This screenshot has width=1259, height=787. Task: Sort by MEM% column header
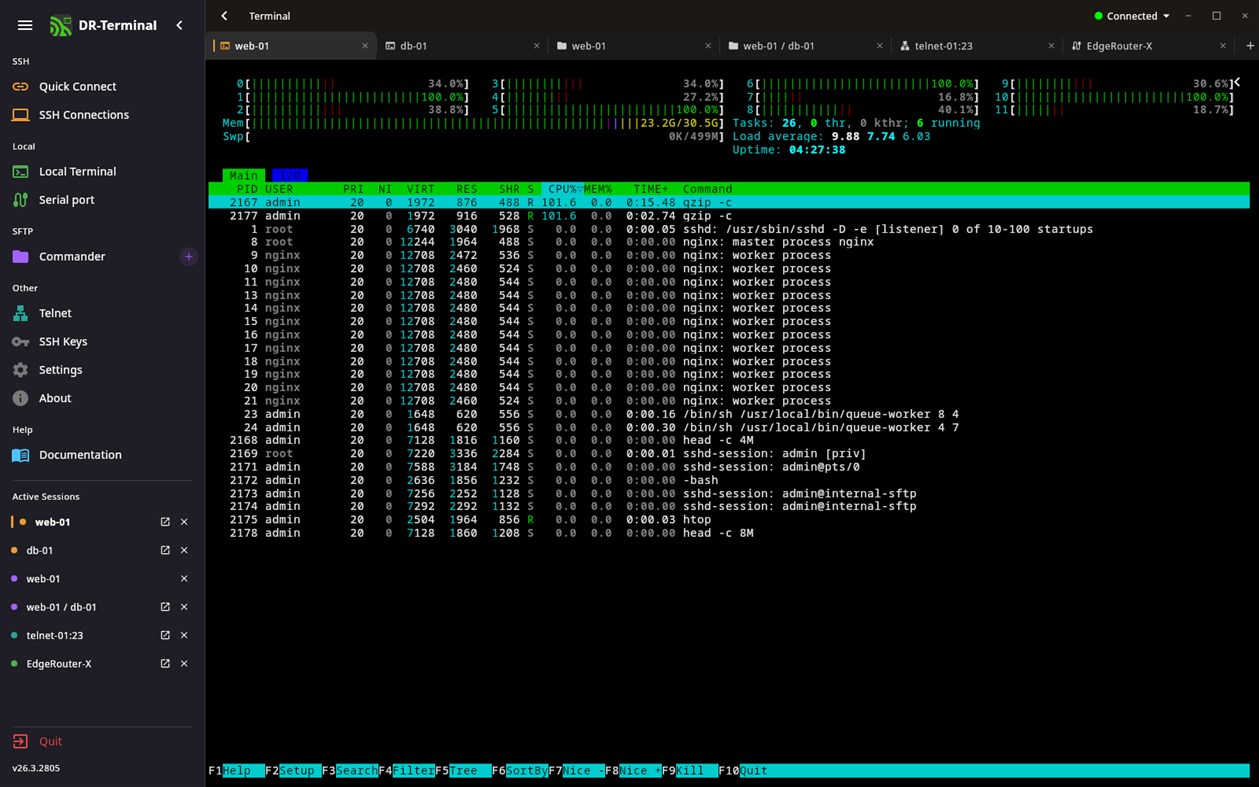(x=598, y=189)
